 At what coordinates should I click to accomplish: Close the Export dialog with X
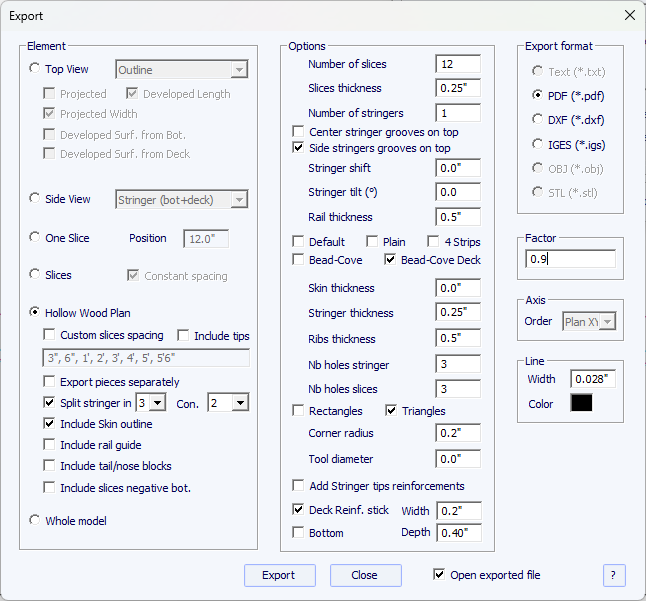629,15
